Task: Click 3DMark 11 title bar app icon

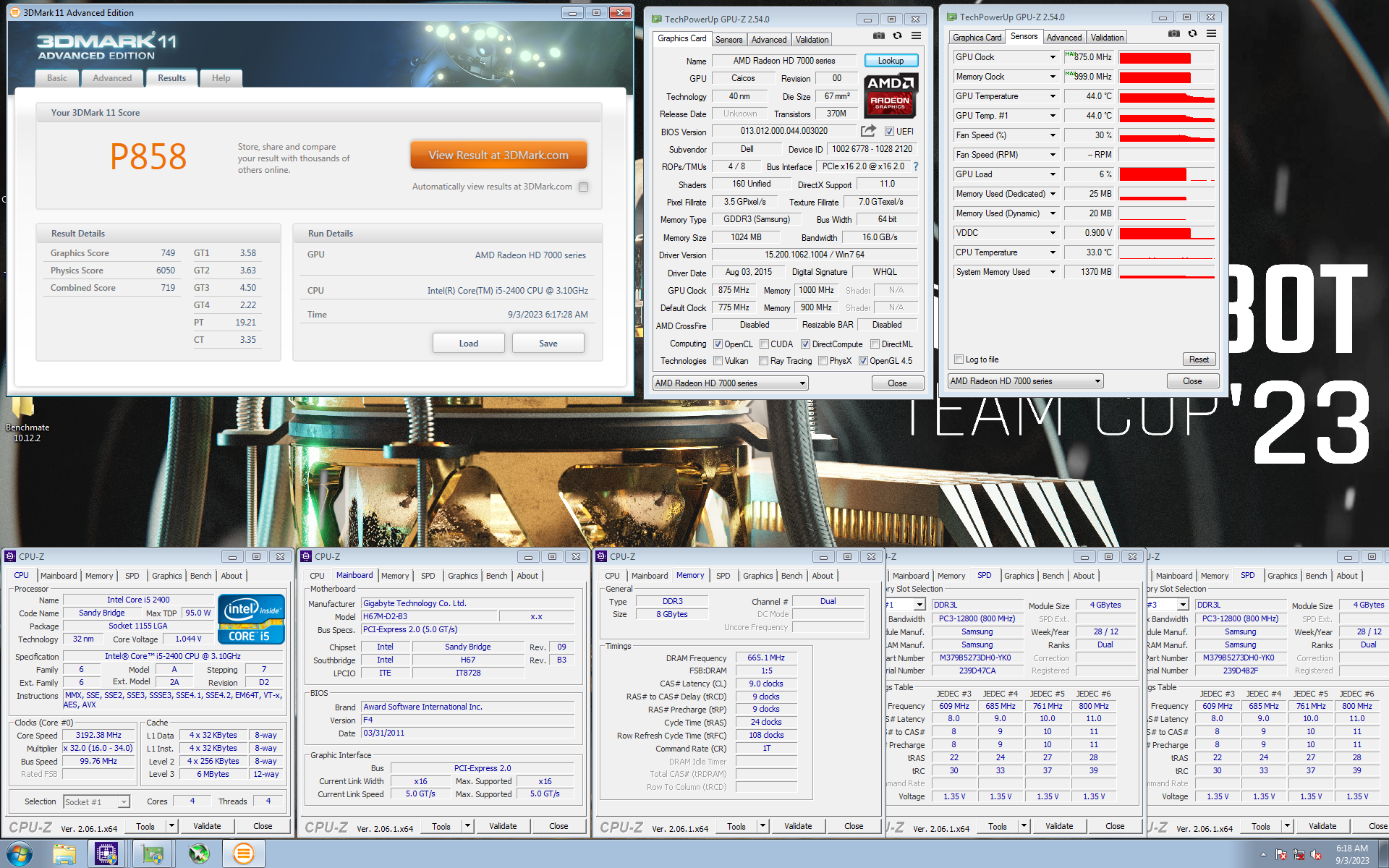Action: [15, 12]
